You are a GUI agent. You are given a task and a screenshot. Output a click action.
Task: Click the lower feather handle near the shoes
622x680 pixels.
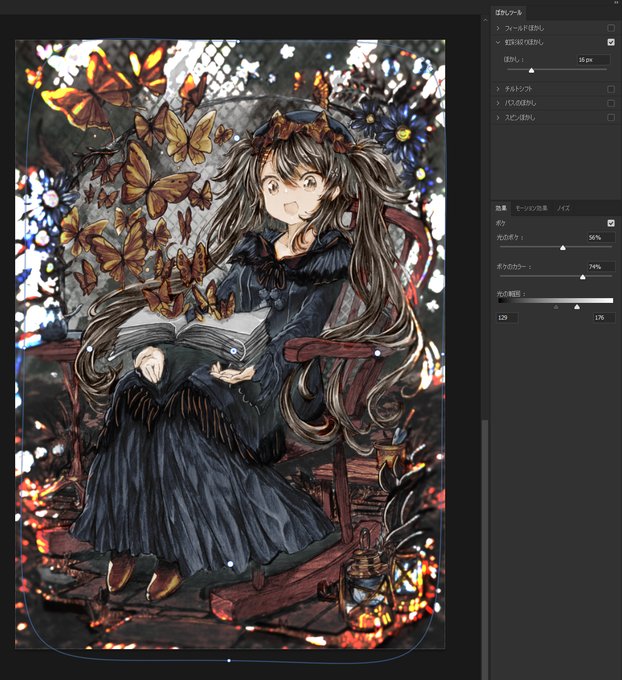[x=230, y=564]
